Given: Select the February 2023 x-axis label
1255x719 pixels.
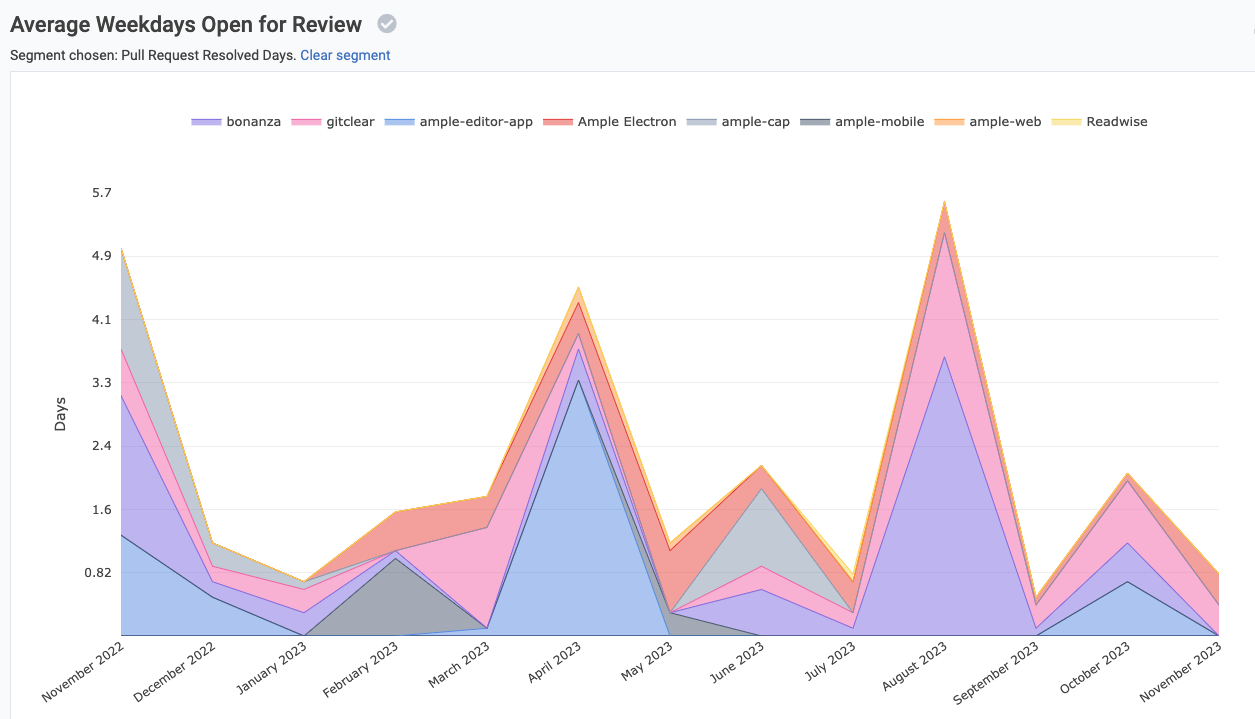Looking at the screenshot, I should (x=362, y=672).
